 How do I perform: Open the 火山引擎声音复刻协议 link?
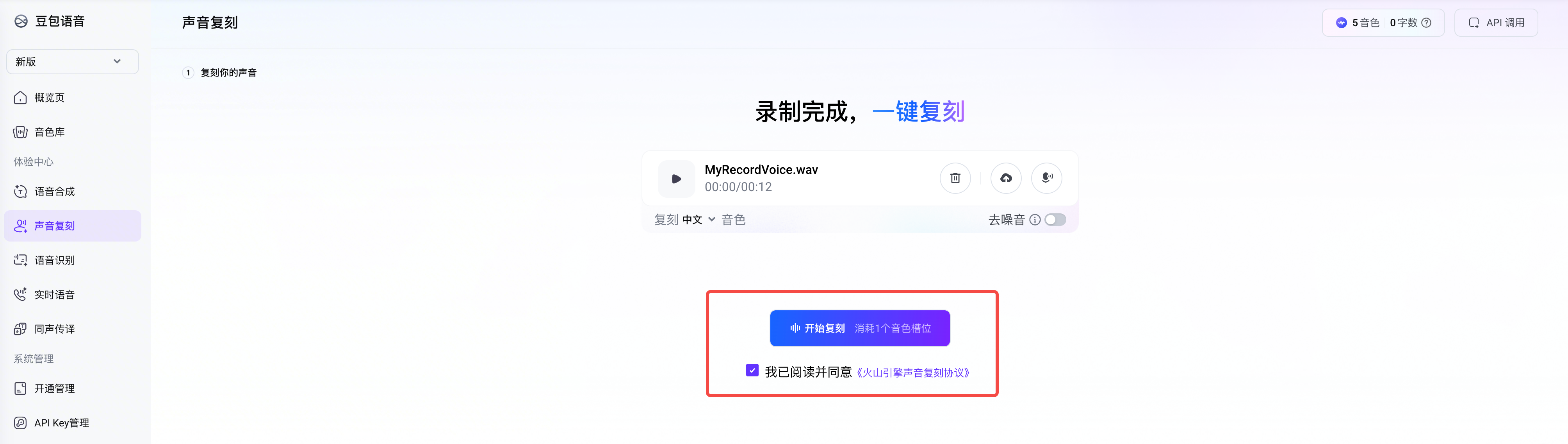912,373
